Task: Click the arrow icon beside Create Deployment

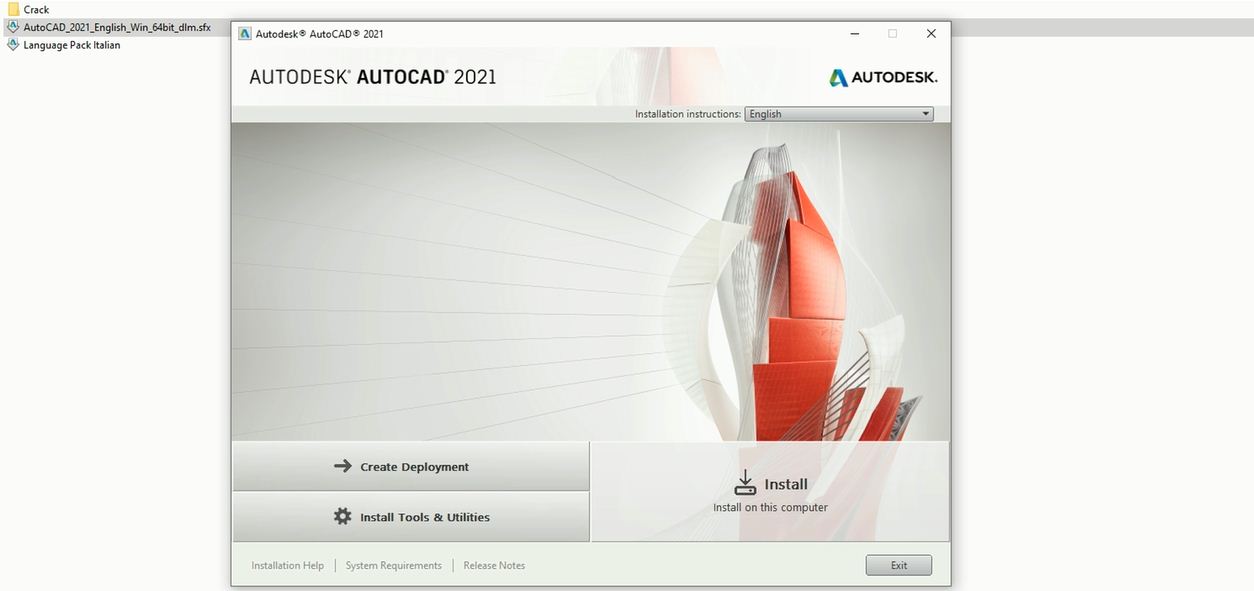Action: coord(343,466)
